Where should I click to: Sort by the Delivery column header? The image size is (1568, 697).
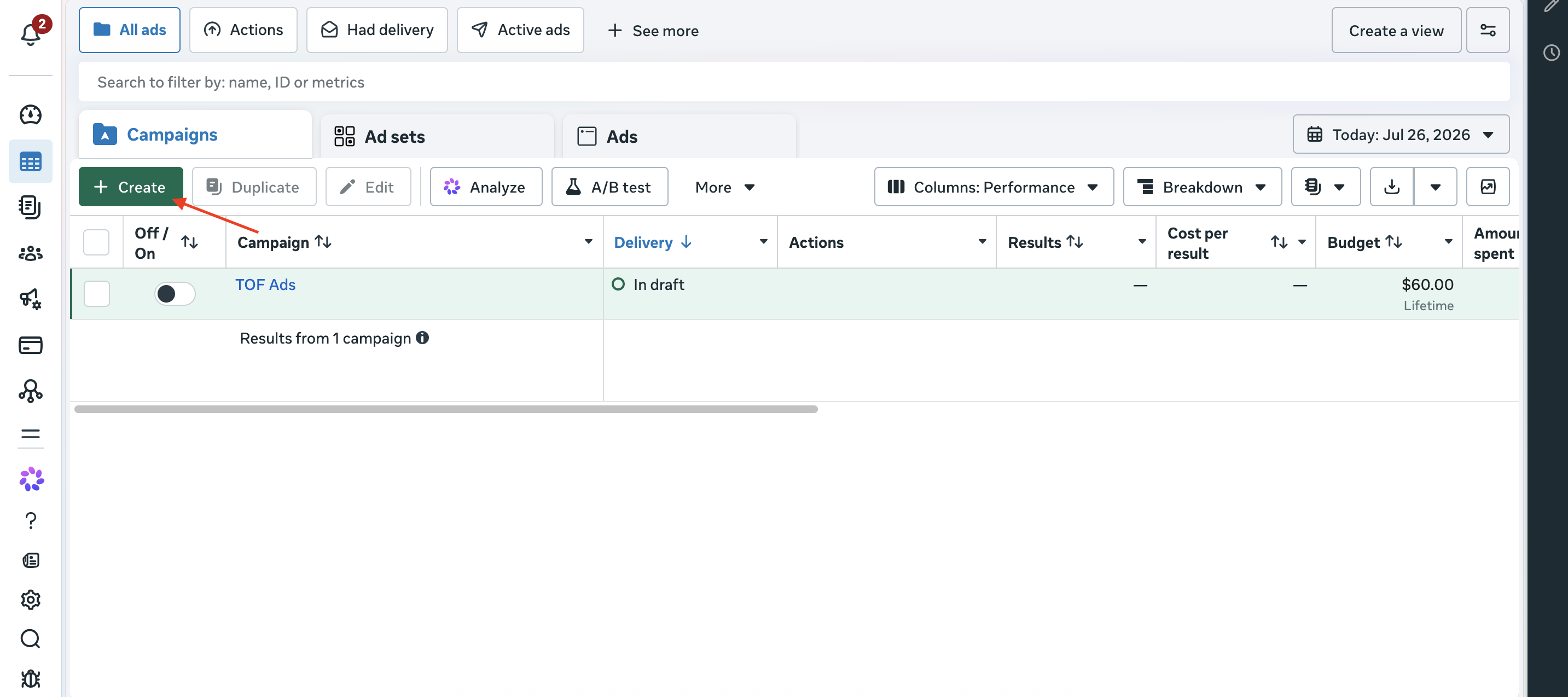pyautogui.click(x=653, y=242)
